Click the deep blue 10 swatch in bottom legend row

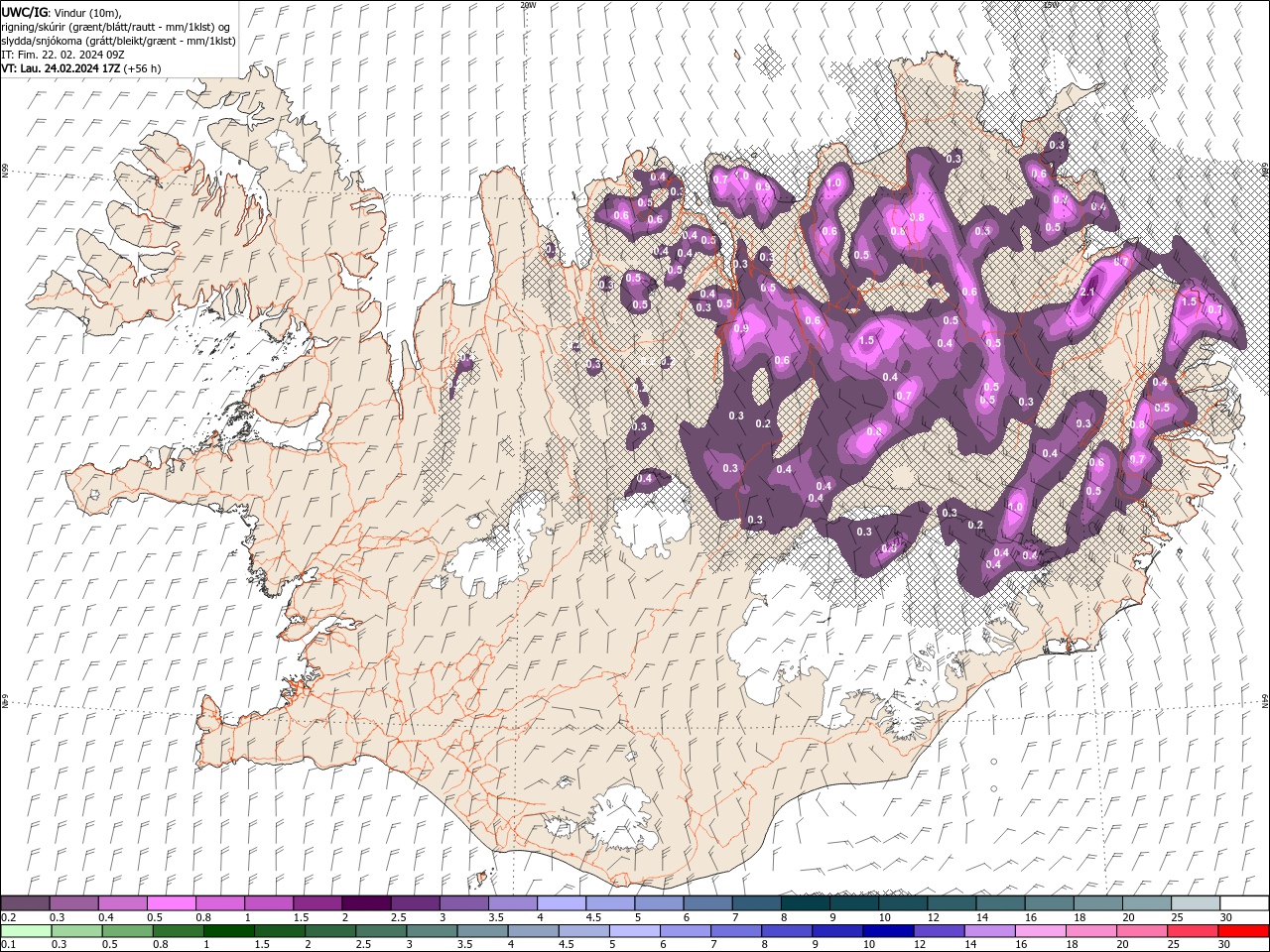pyautogui.click(x=888, y=932)
